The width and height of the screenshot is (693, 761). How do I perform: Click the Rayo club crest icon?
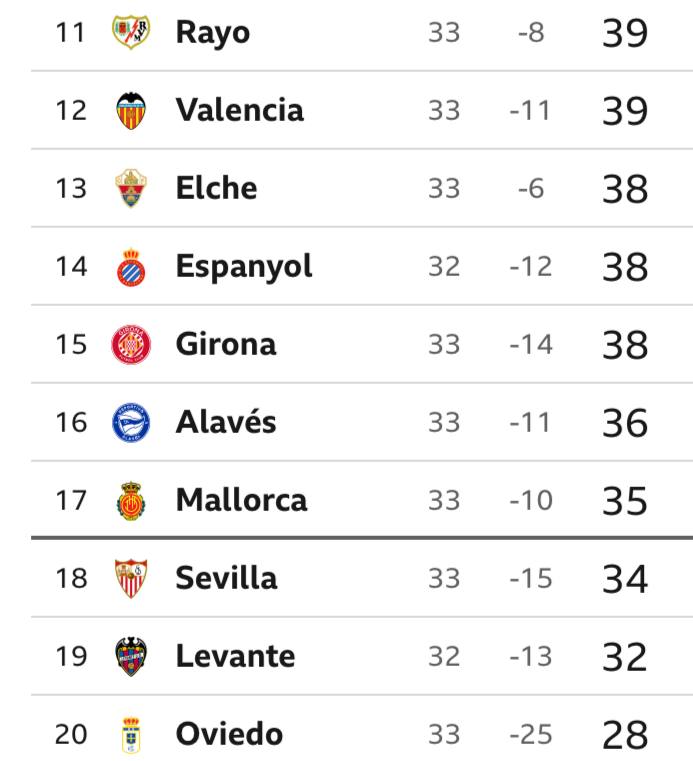coord(131,33)
